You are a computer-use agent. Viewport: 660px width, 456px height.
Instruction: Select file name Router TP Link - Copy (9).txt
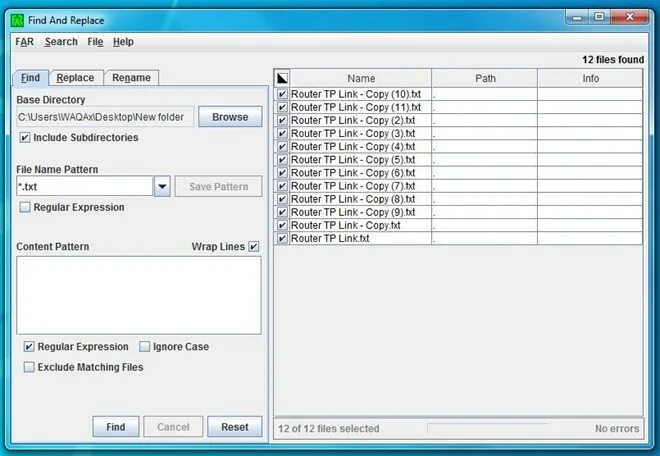(x=353, y=212)
